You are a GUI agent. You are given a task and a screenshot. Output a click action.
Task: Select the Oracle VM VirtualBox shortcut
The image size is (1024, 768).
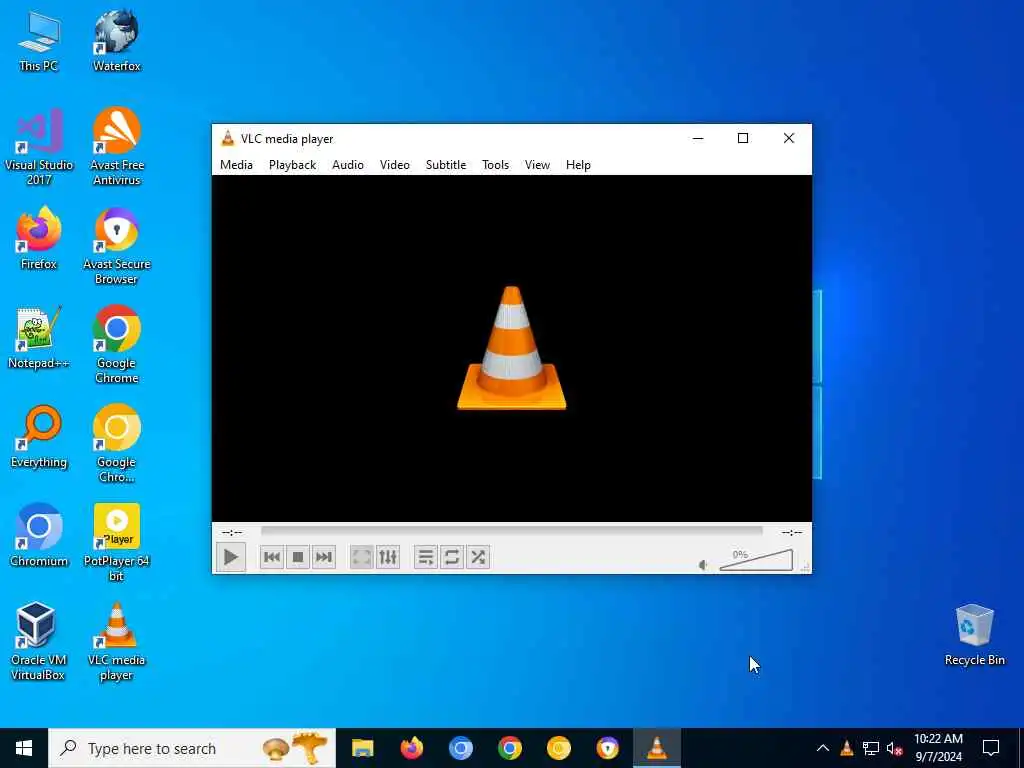[39, 642]
